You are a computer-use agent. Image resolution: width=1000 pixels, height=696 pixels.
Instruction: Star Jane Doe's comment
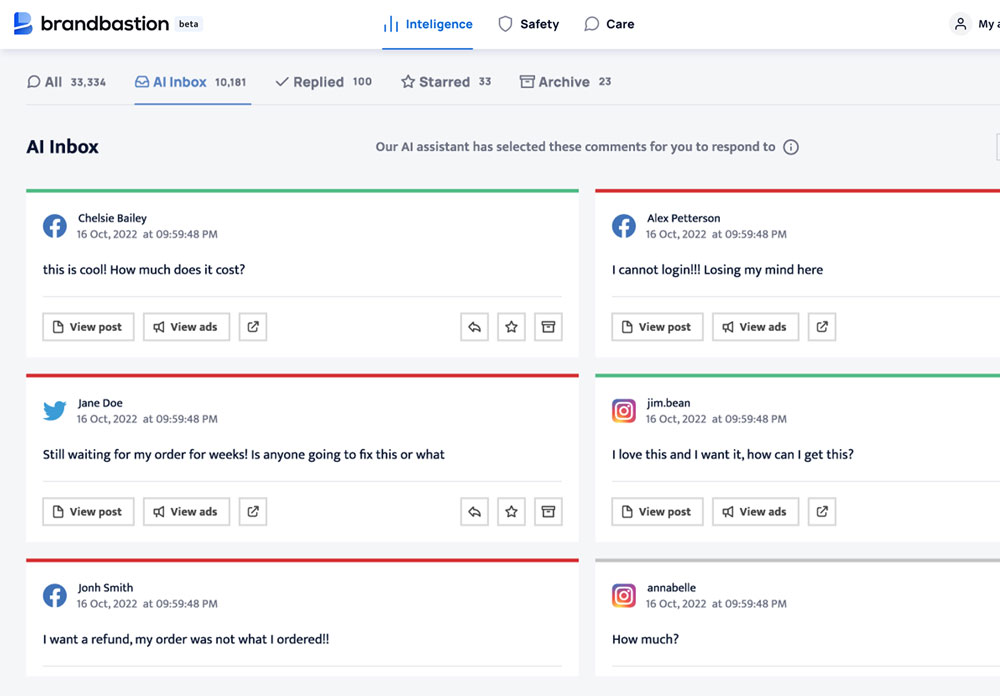[511, 512]
